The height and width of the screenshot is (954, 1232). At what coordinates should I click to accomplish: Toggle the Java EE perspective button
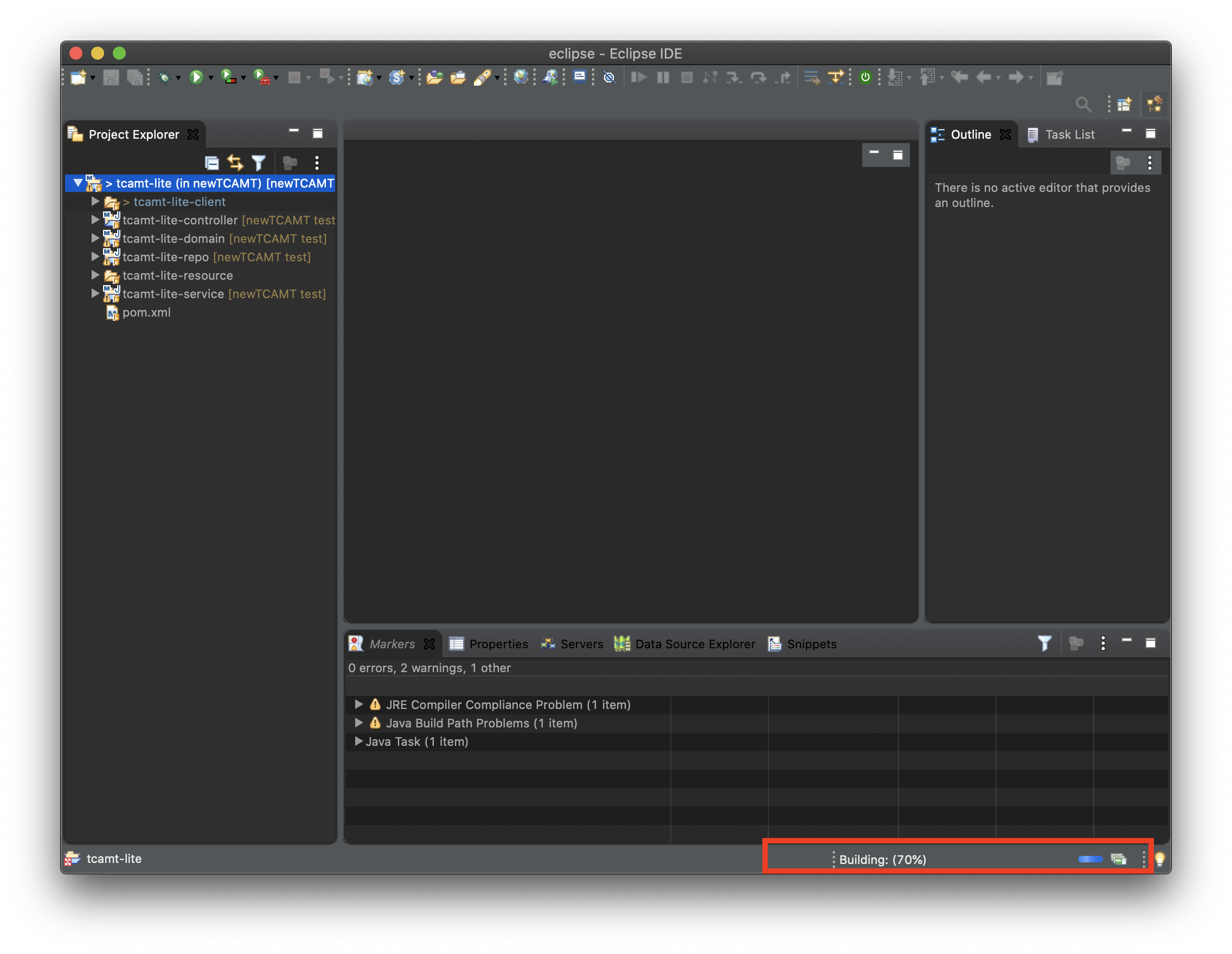pyautogui.click(x=1153, y=104)
